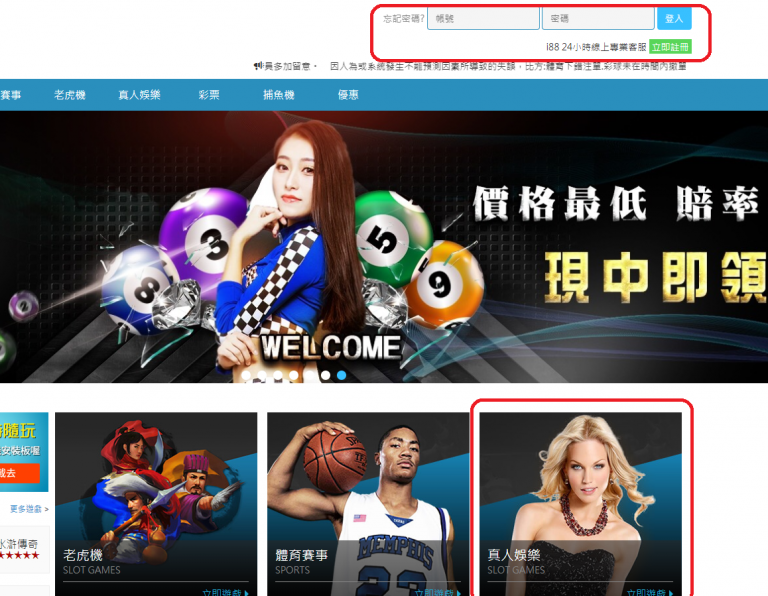Viewport: 768px width, 596px height.
Task: Select the active blue carousel dot
Action: (342, 375)
